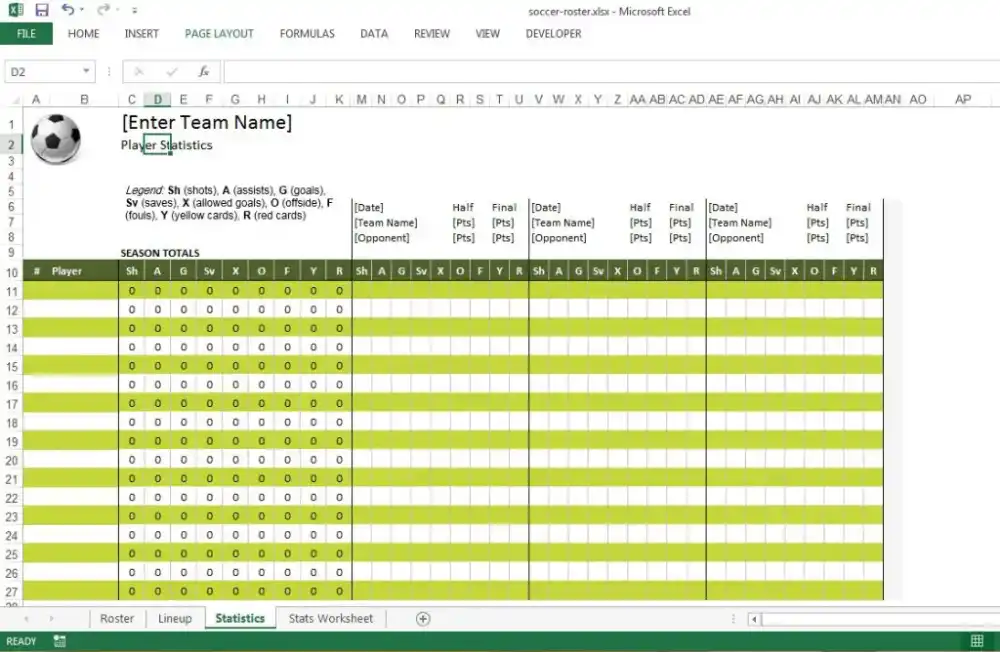
Task: Click previous sheet navigation arrow
Action: [x=26, y=618]
